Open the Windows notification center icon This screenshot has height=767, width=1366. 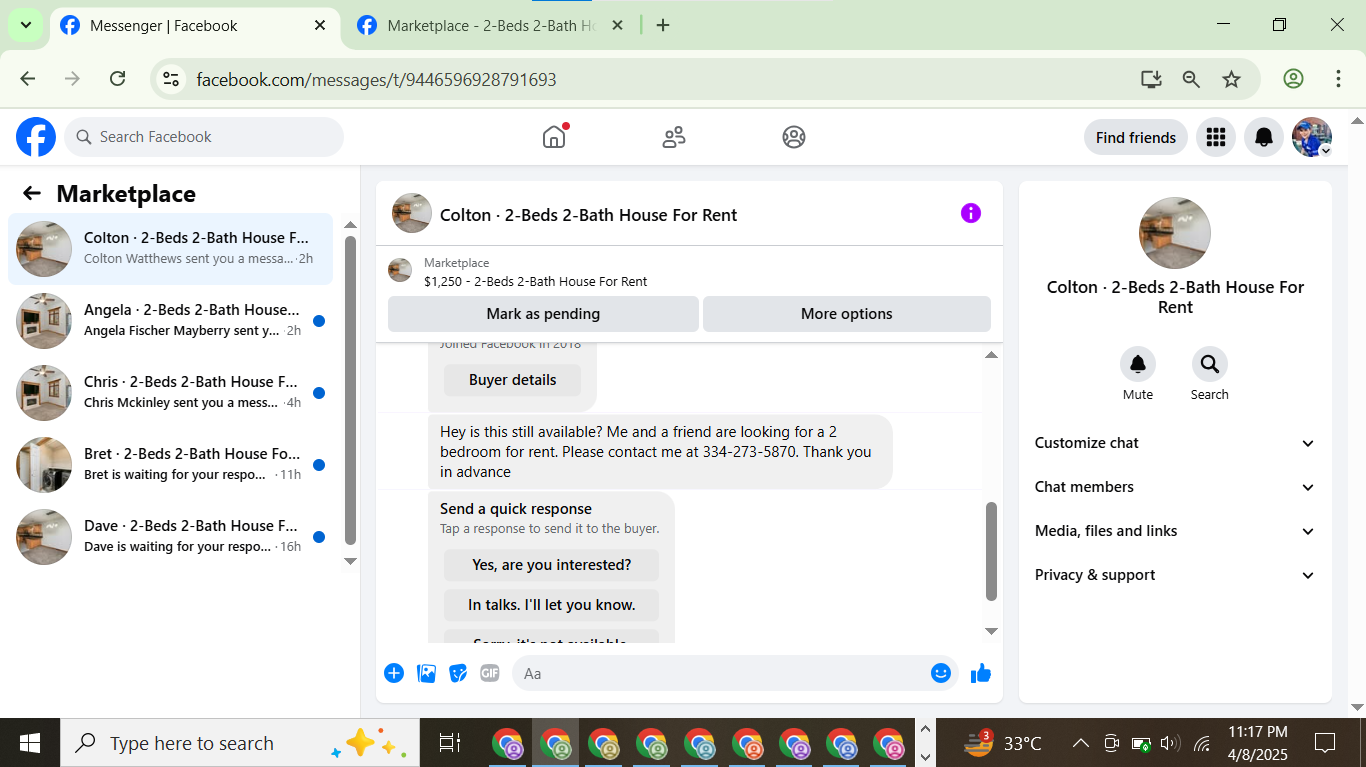1325,743
